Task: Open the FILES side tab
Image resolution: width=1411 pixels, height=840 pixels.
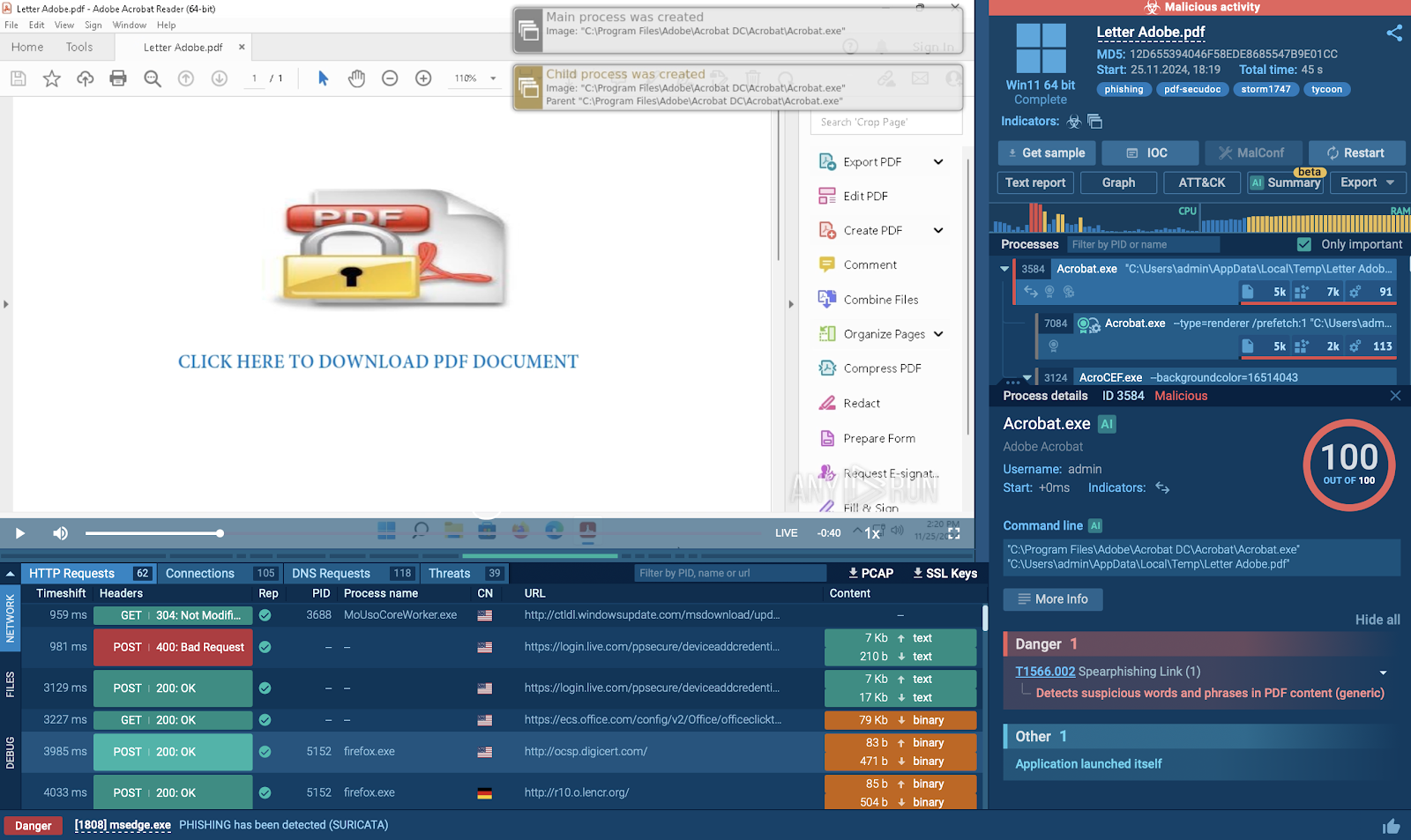Action: tap(11, 684)
